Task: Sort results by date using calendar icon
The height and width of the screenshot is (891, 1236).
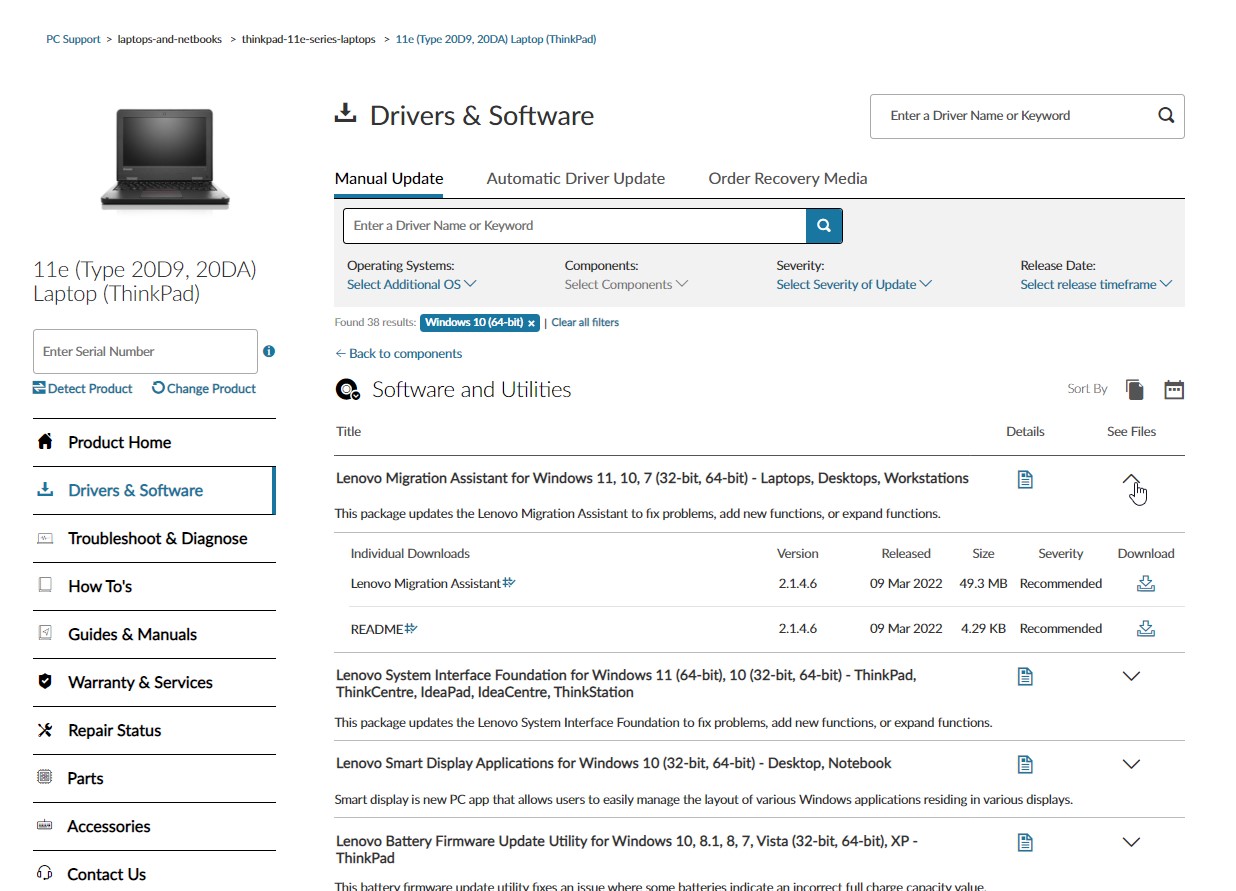Action: pos(1173,388)
